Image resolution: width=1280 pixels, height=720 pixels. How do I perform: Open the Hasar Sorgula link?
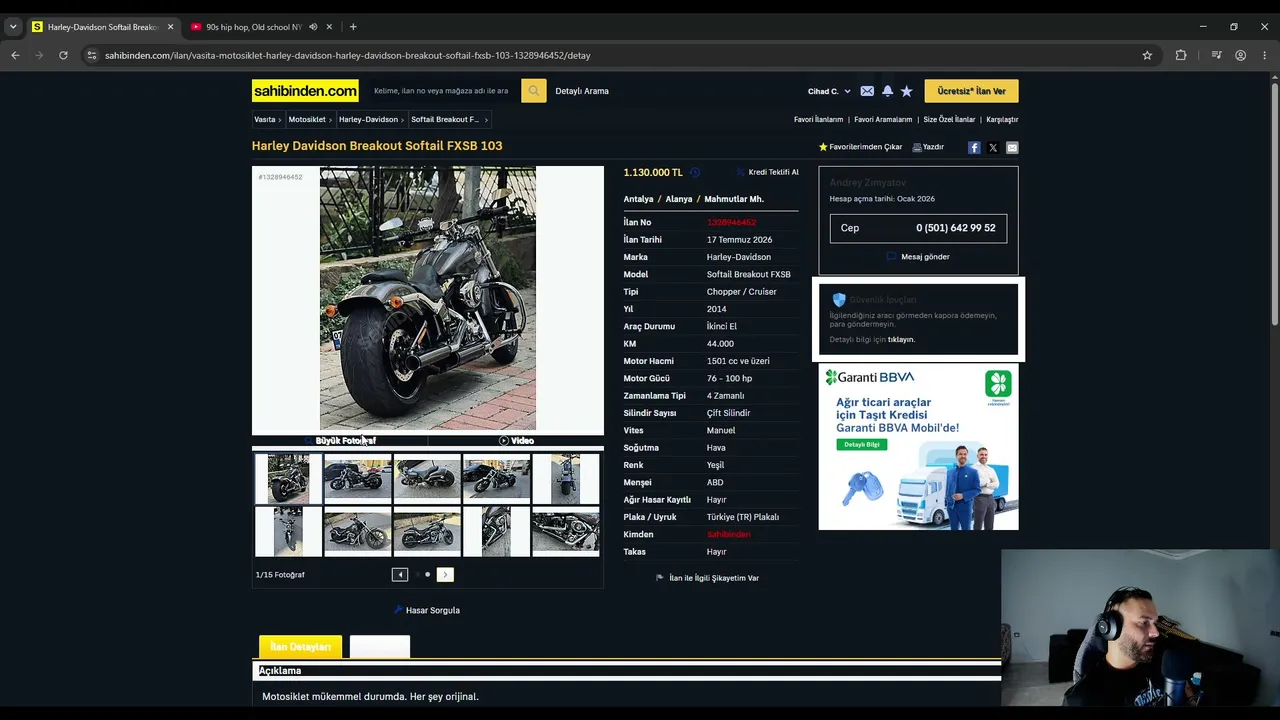[427, 610]
